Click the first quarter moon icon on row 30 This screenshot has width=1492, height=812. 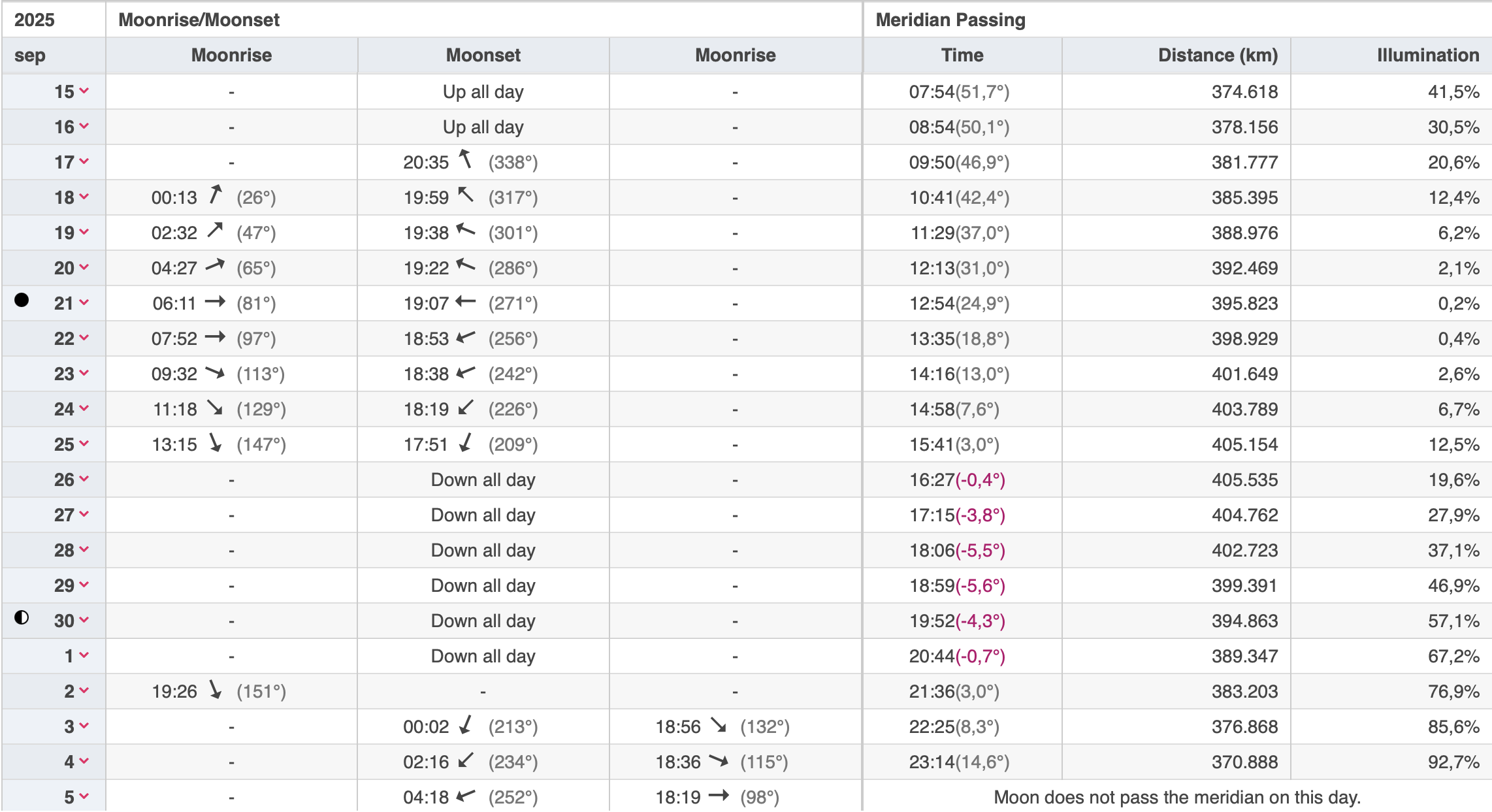[x=22, y=617]
